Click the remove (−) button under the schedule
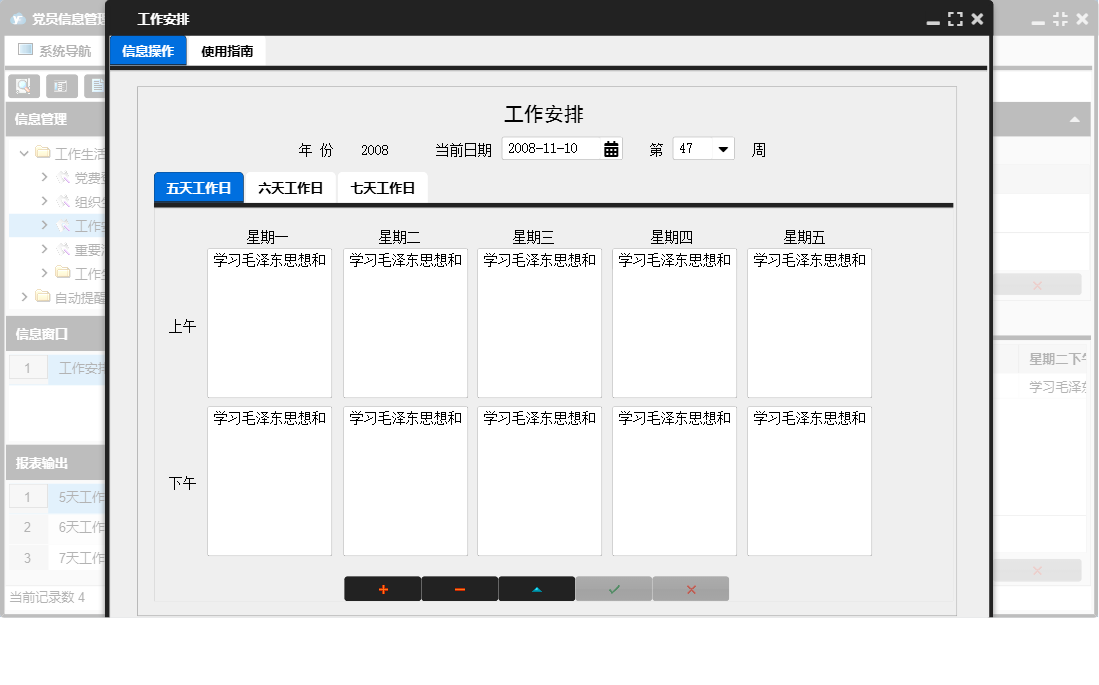This screenshot has height=685, width=1099. pyautogui.click(x=460, y=589)
